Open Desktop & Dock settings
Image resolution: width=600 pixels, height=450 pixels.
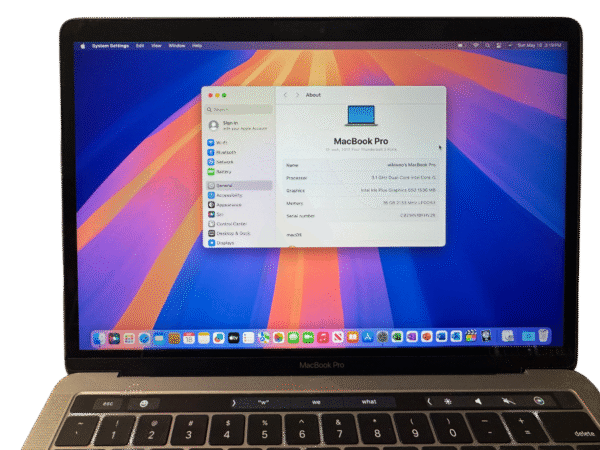(239, 233)
